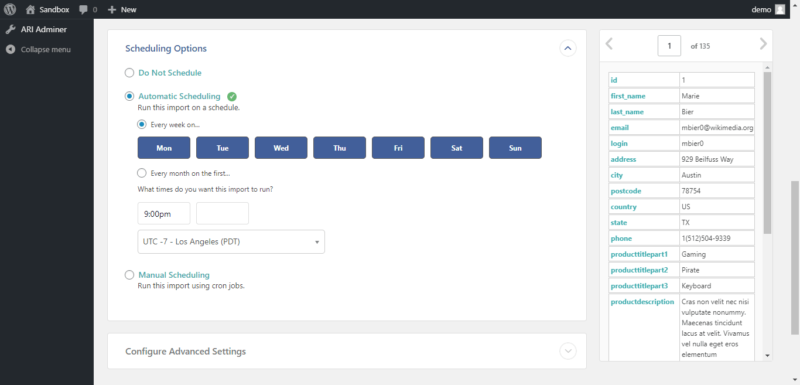The width and height of the screenshot is (800, 385).
Task: Open the UTC -7 Los Angeles timezone dropdown
Action: [x=231, y=242]
